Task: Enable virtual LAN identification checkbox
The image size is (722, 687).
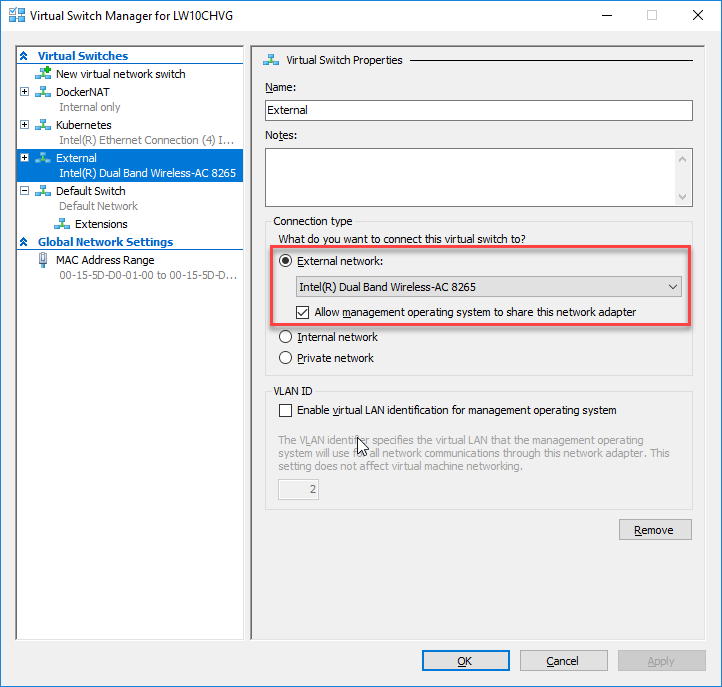Action: tap(285, 410)
